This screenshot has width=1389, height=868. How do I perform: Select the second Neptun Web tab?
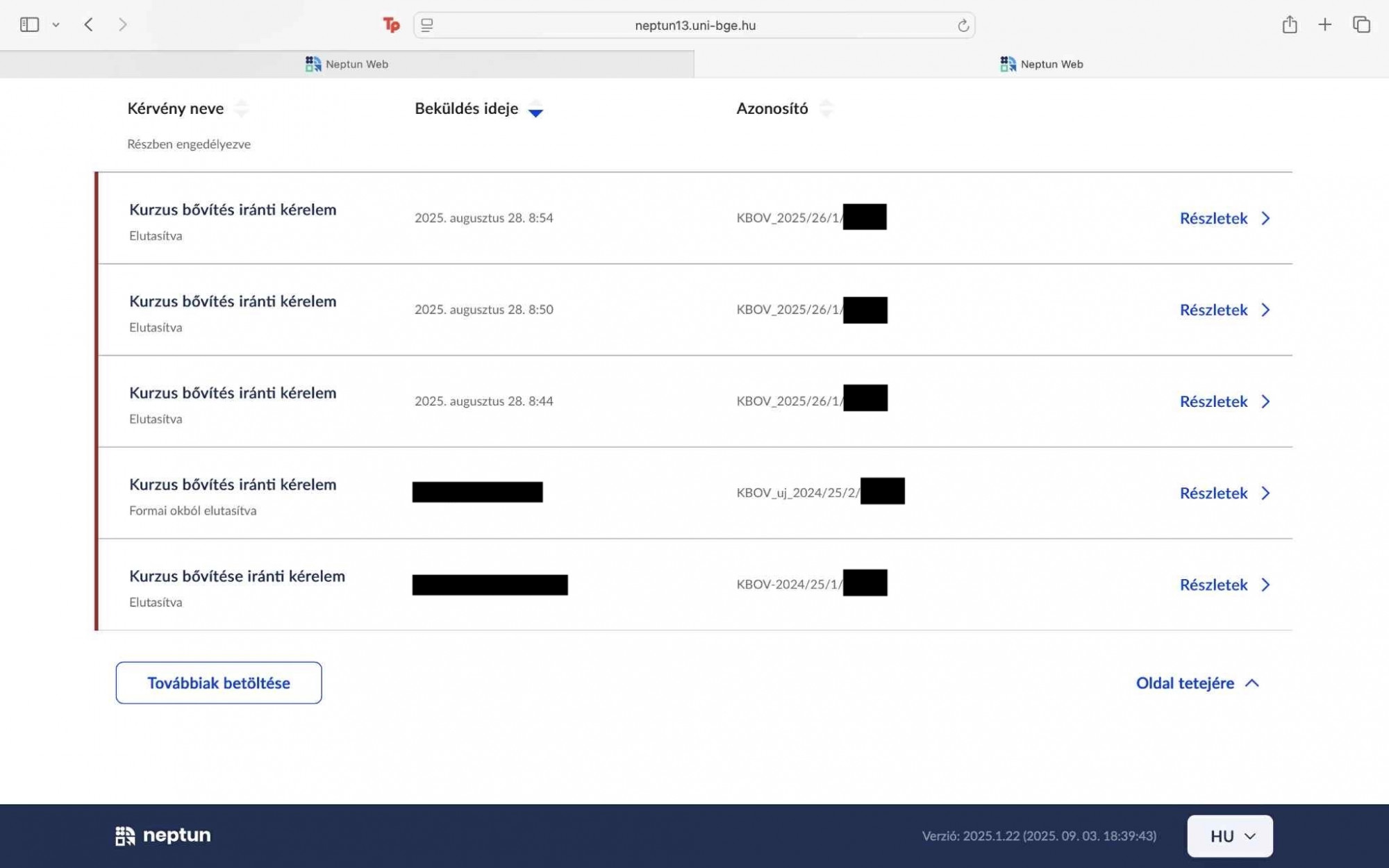point(1041,64)
